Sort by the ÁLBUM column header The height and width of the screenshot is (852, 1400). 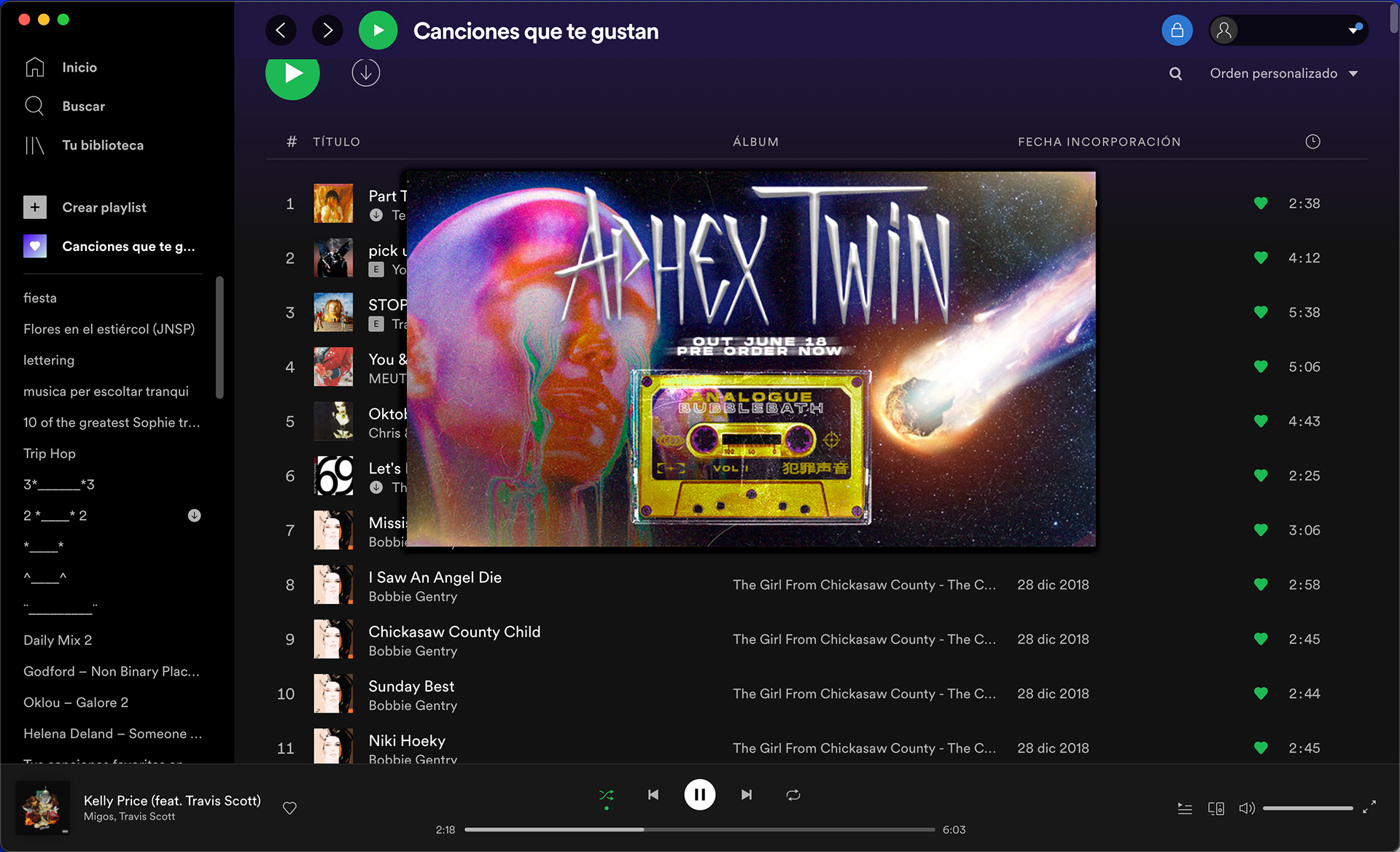pos(756,142)
